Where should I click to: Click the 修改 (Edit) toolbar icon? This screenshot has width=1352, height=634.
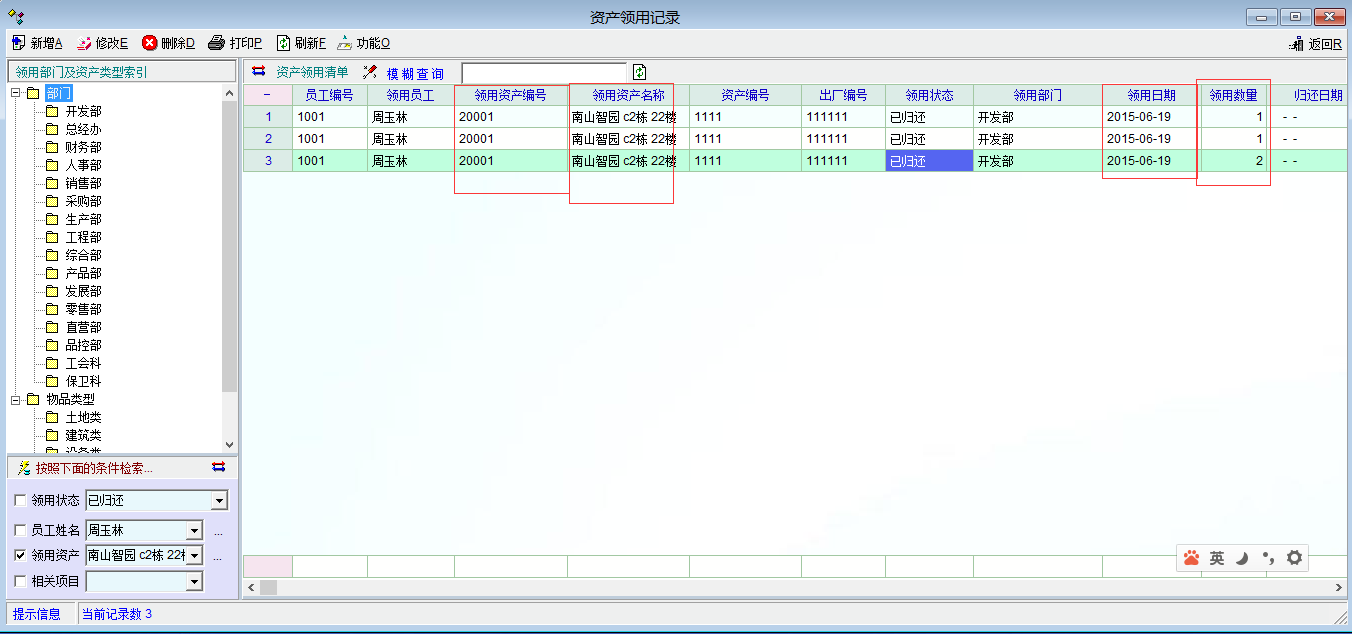pyautogui.click(x=84, y=43)
